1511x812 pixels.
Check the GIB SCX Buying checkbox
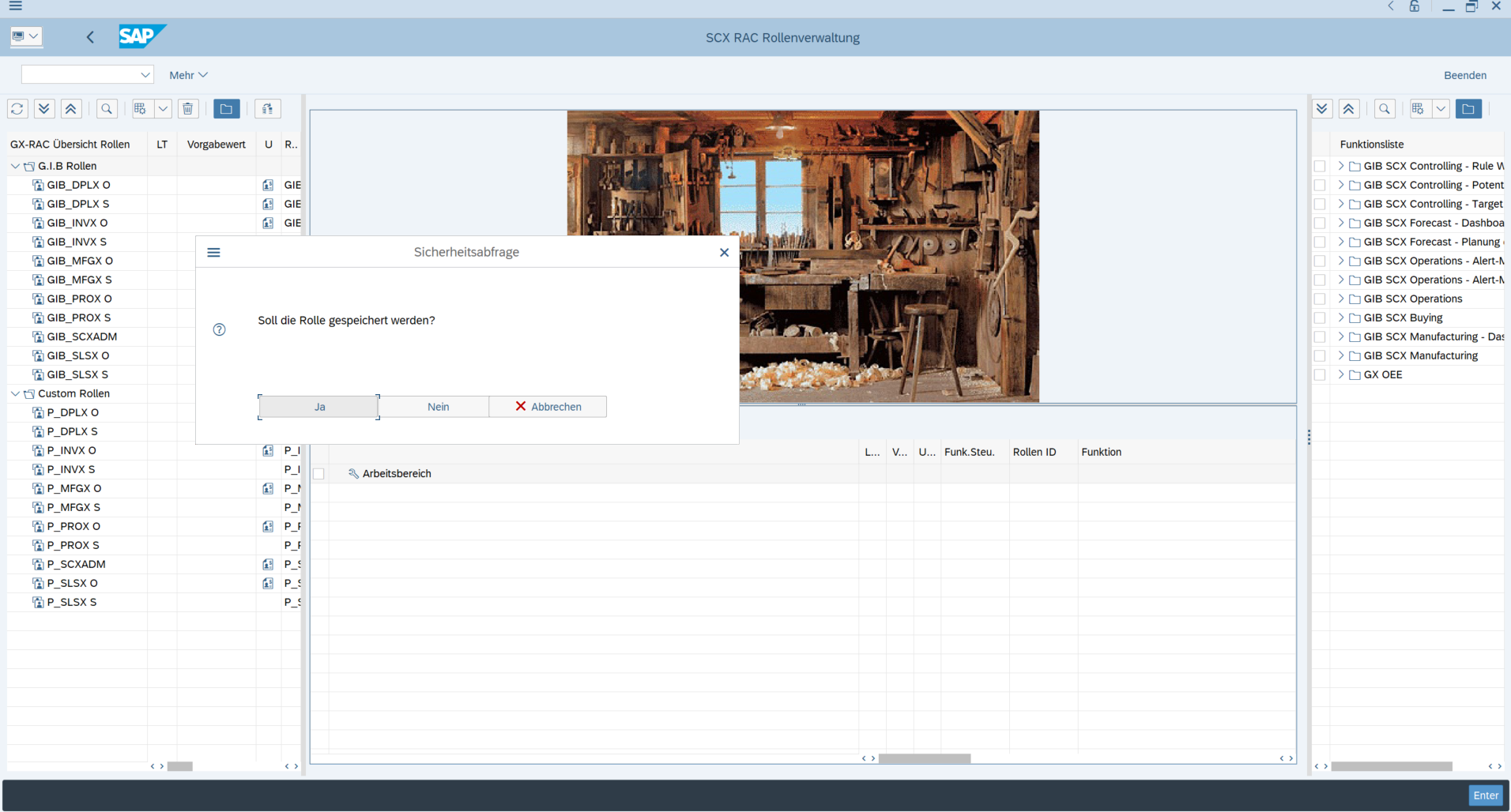click(x=1319, y=318)
